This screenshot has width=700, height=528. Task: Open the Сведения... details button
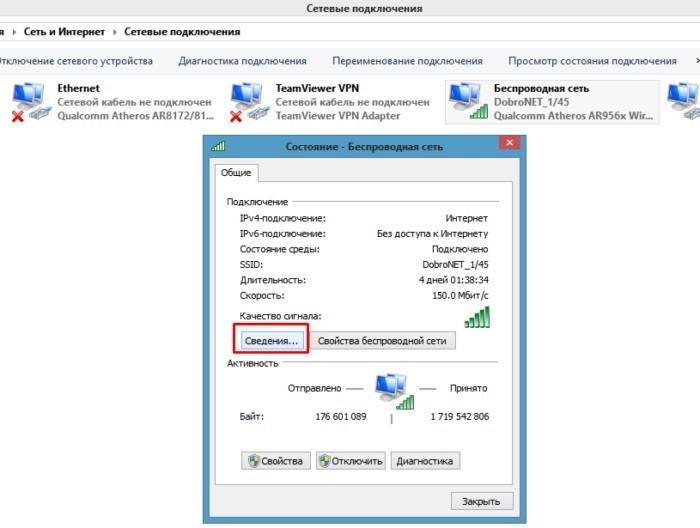click(271, 341)
